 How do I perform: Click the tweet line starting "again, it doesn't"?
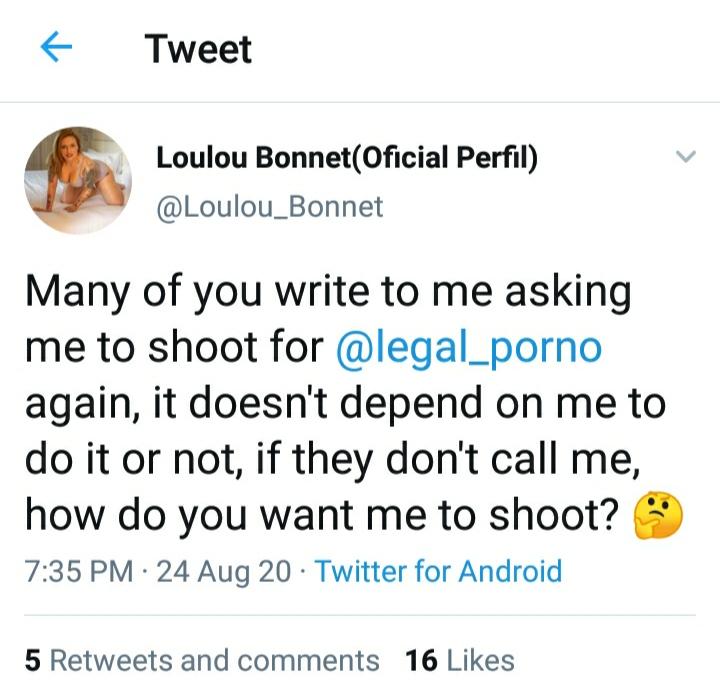[343, 404]
